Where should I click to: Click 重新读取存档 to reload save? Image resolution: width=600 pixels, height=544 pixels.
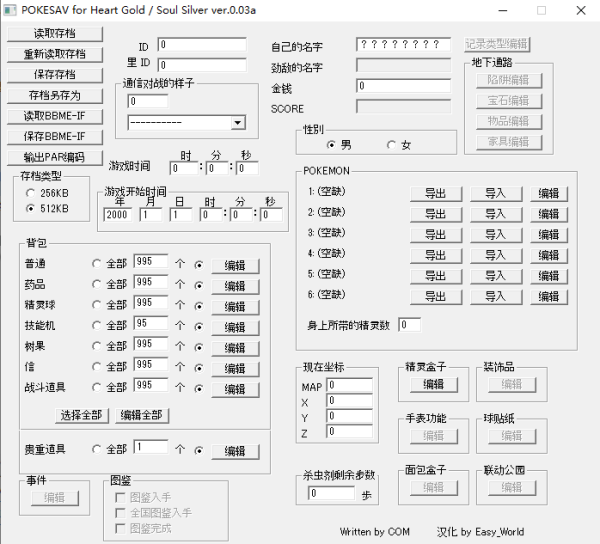click(55, 54)
